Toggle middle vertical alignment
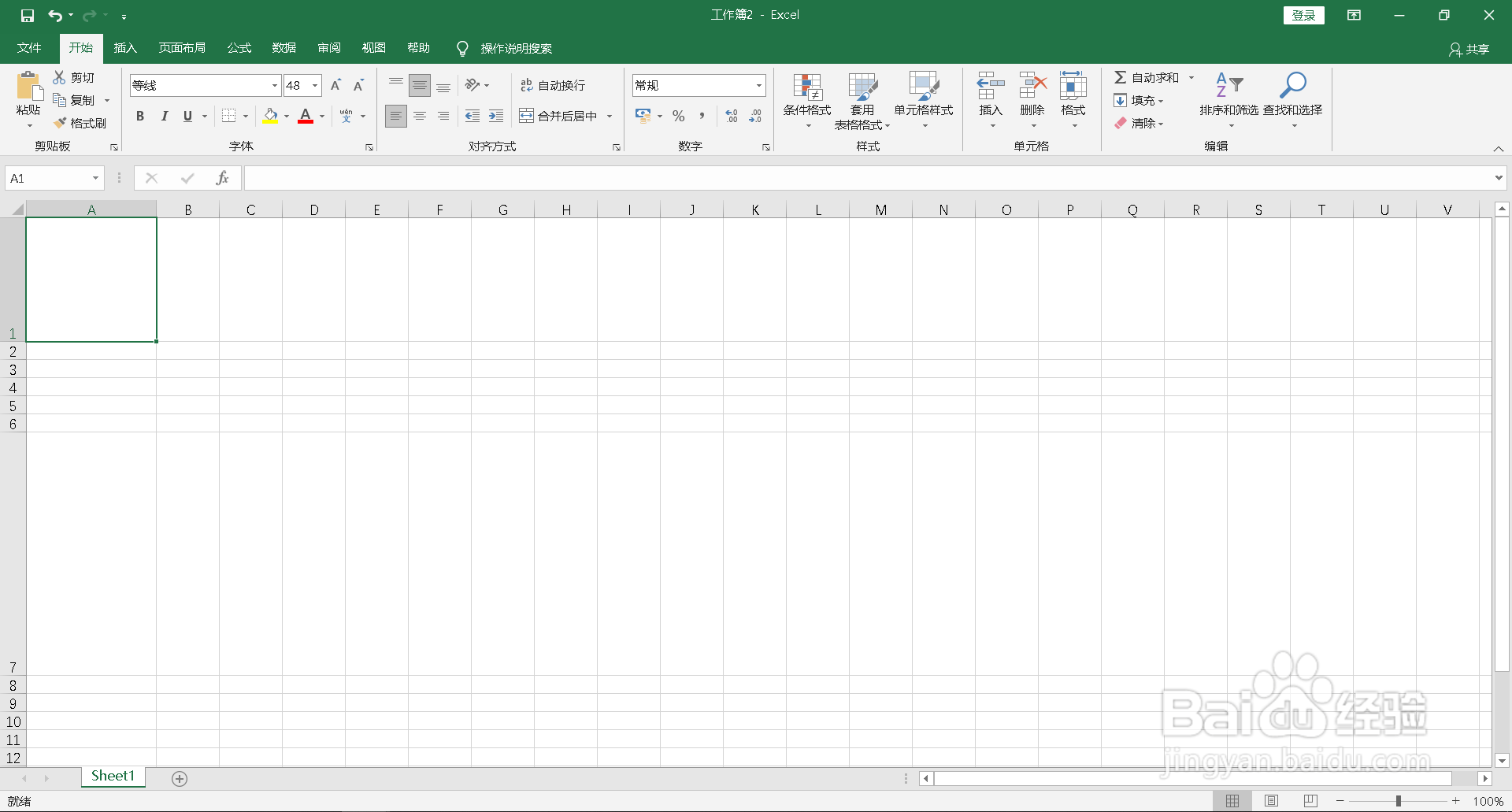 (420, 85)
